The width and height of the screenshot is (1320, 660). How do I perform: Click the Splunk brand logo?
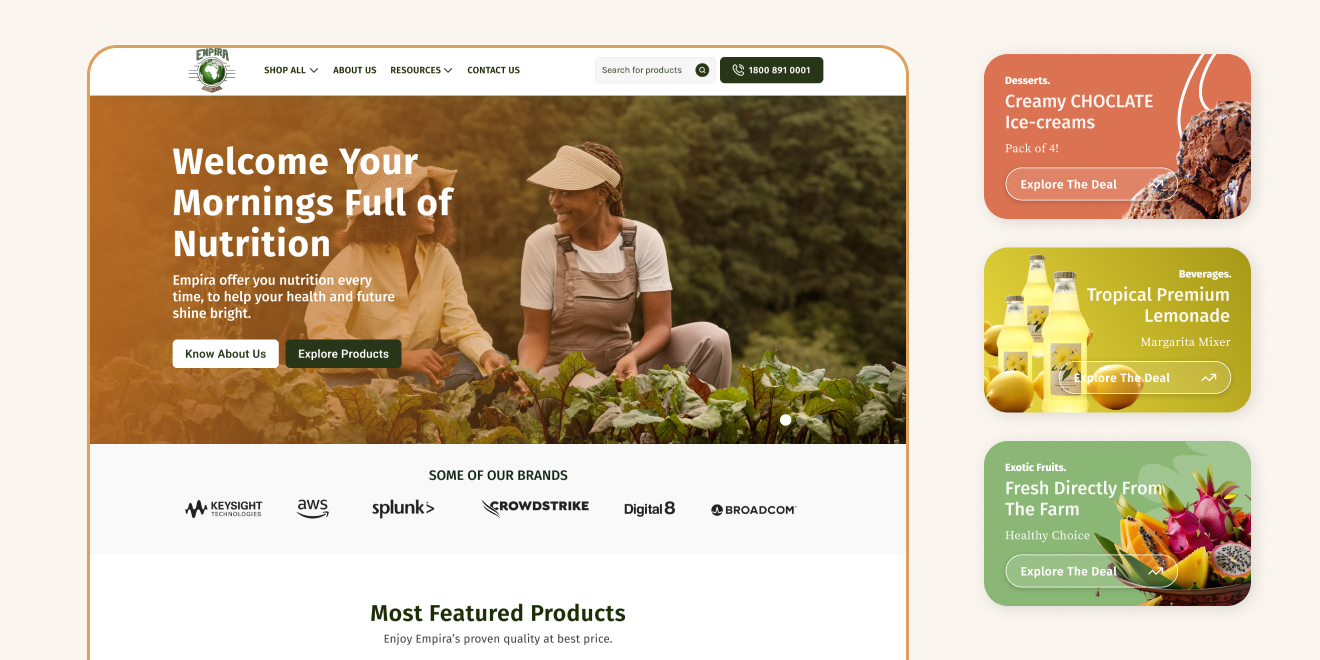coord(403,509)
